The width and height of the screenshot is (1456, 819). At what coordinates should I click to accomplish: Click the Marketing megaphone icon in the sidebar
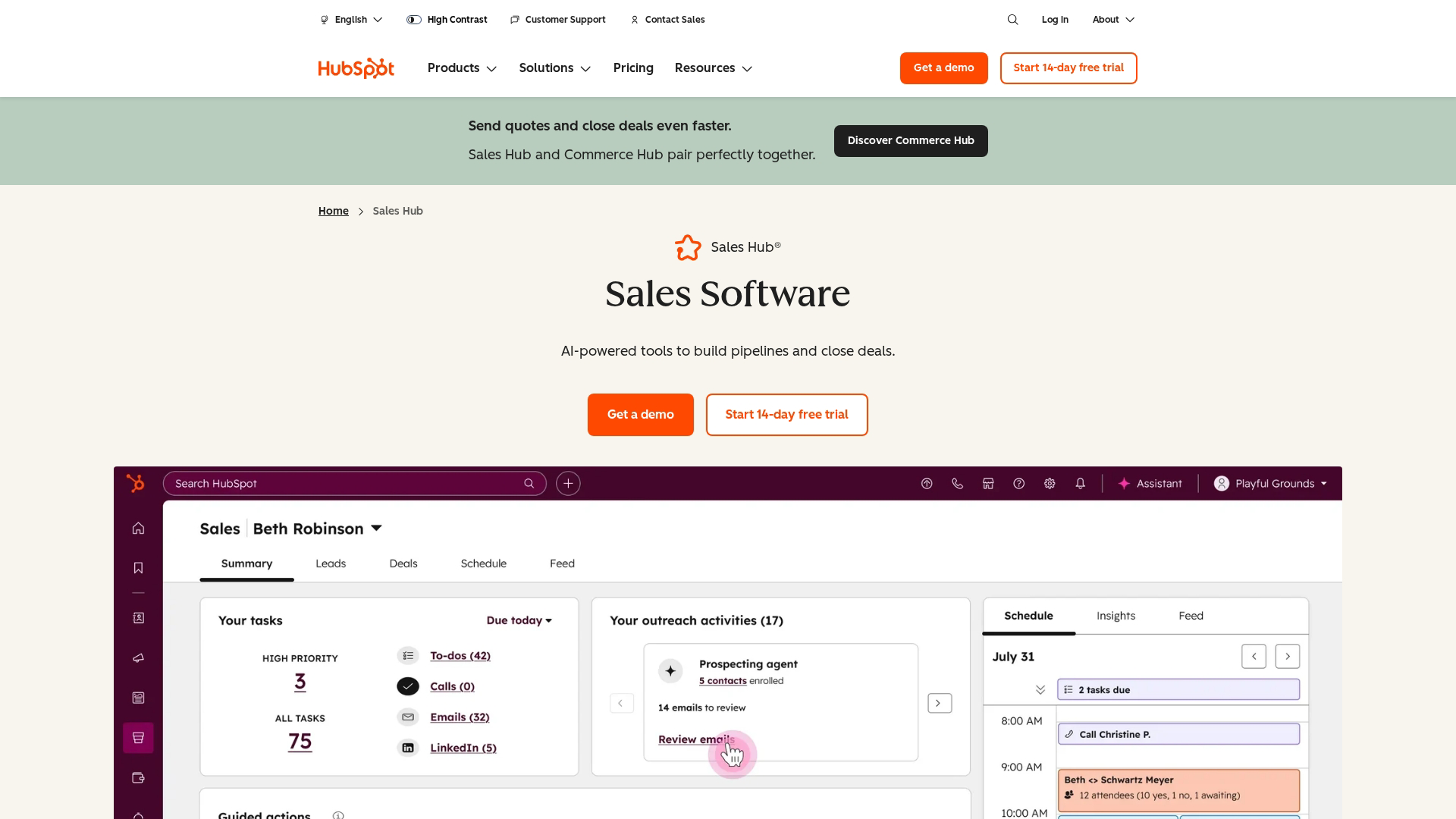coord(138,657)
